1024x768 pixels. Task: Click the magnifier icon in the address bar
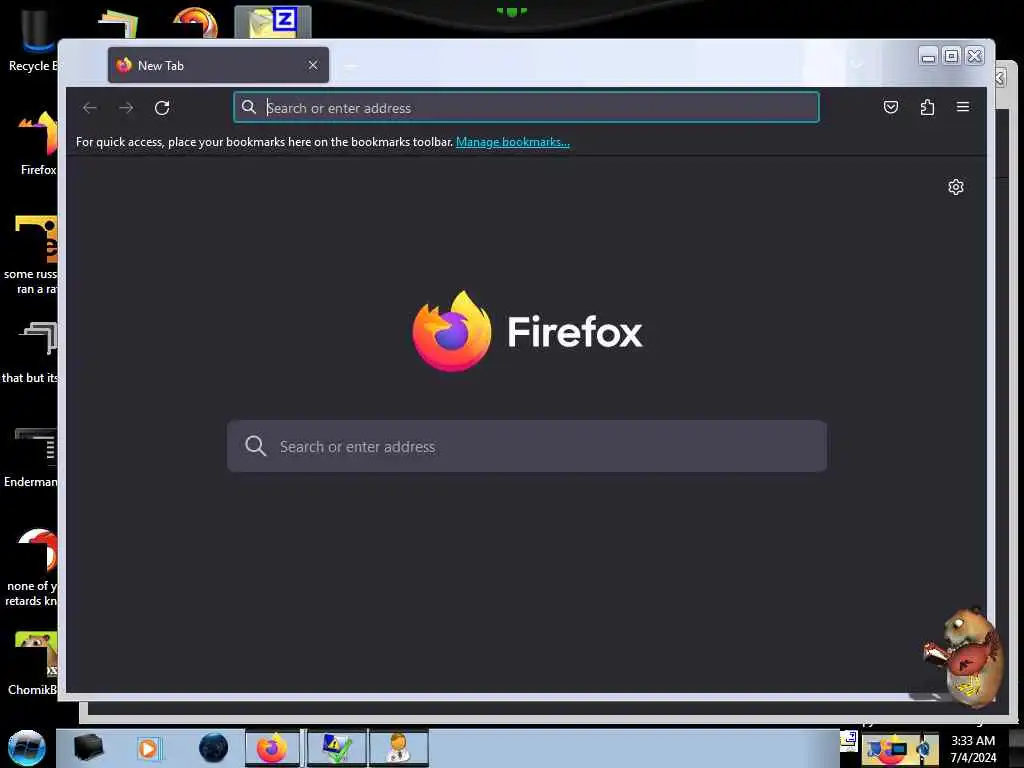tap(249, 107)
